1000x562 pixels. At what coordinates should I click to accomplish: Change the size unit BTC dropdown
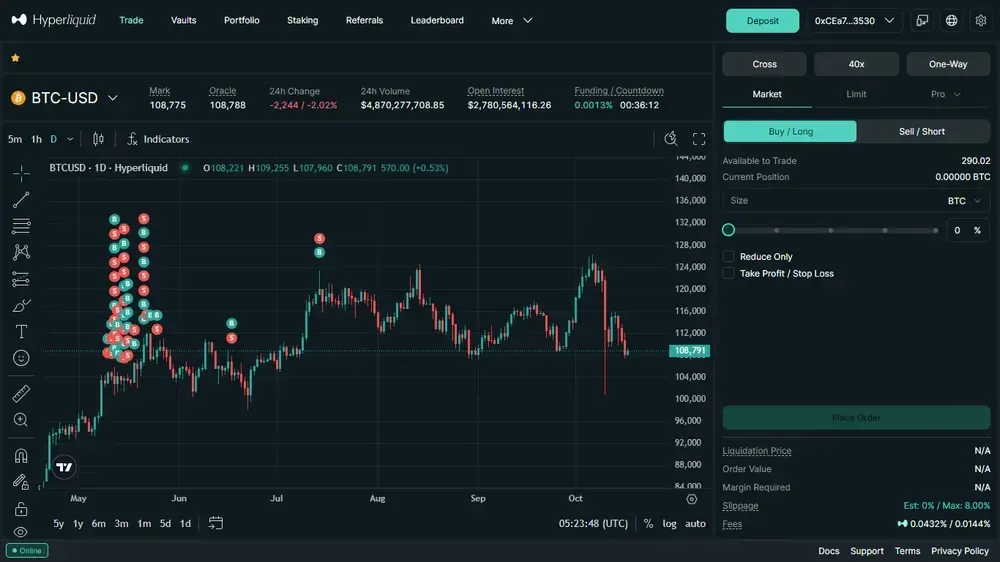coord(964,200)
